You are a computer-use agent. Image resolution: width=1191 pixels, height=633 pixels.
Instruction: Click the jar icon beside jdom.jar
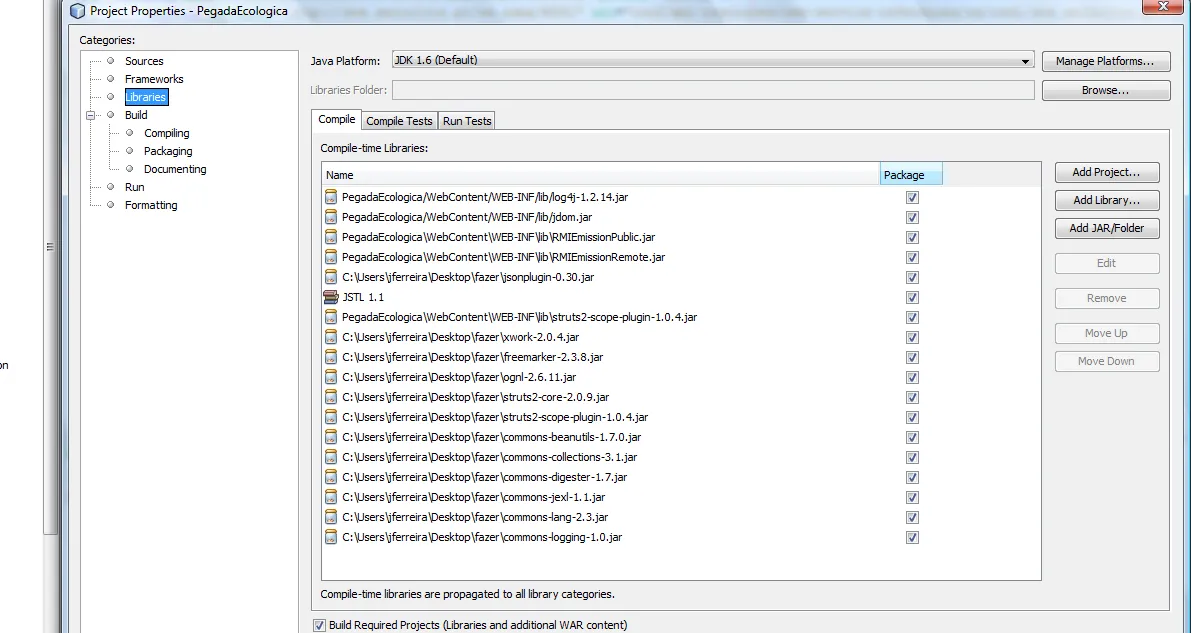coord(330,217)
